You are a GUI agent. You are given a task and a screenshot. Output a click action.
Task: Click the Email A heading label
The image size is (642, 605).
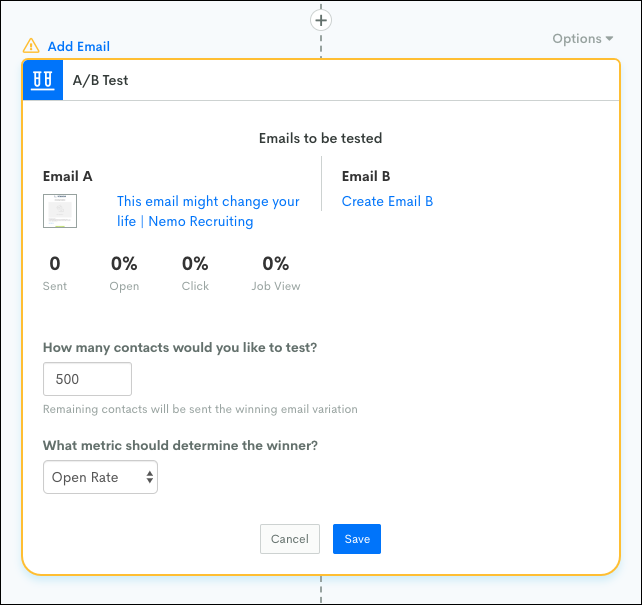pos(68,176)
